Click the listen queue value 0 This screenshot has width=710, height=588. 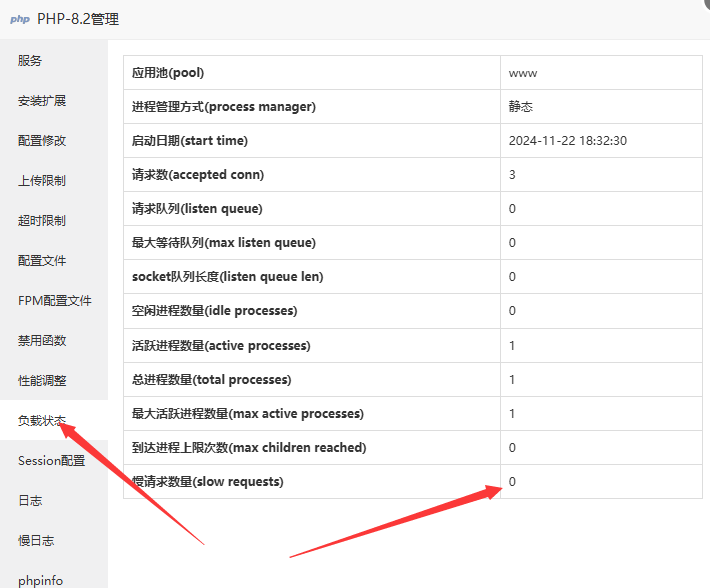[512, 209]
